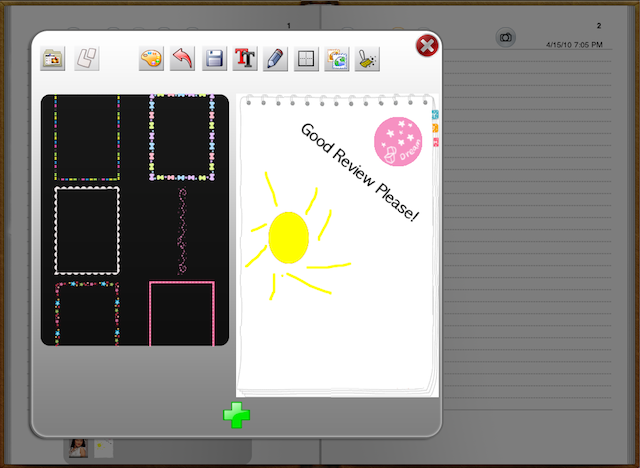
Task: Choose the yellow-green dotted frame
Action: (87, 137)
